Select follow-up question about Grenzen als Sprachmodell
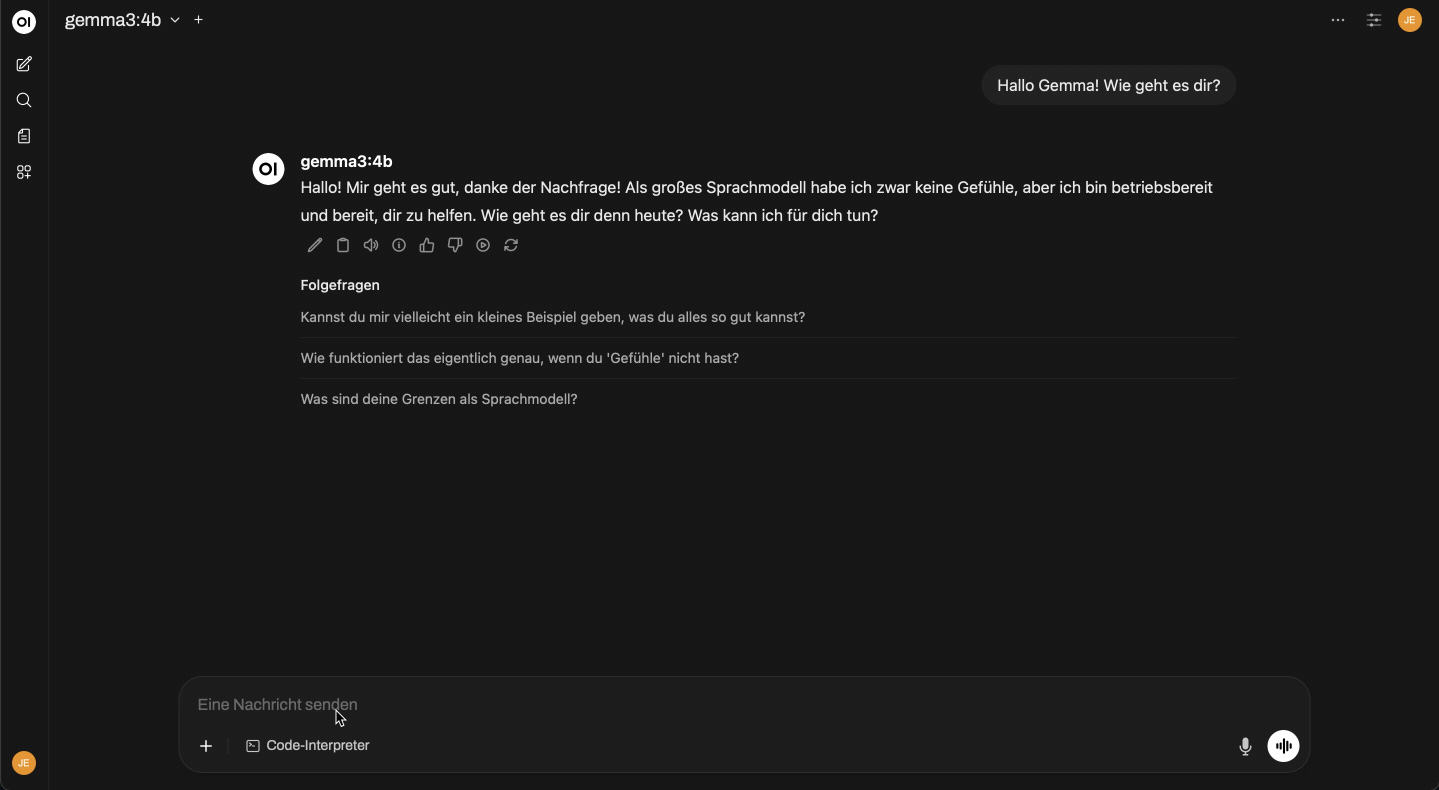The image size is (1439, 790). (439, 399)
